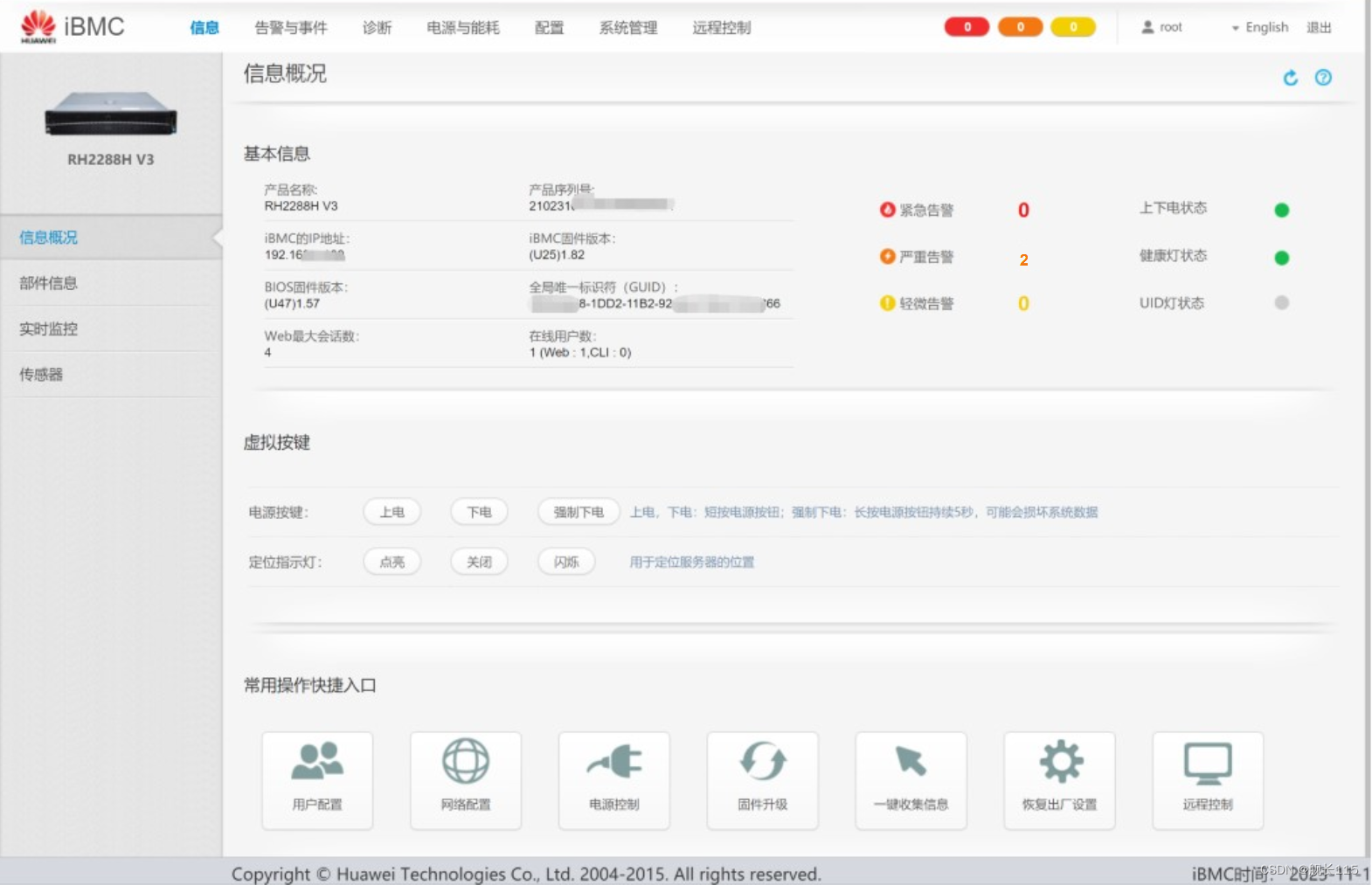Open the 电源与能耗 menu
The height and width of the screenshot is (885, 1372).
463,28
